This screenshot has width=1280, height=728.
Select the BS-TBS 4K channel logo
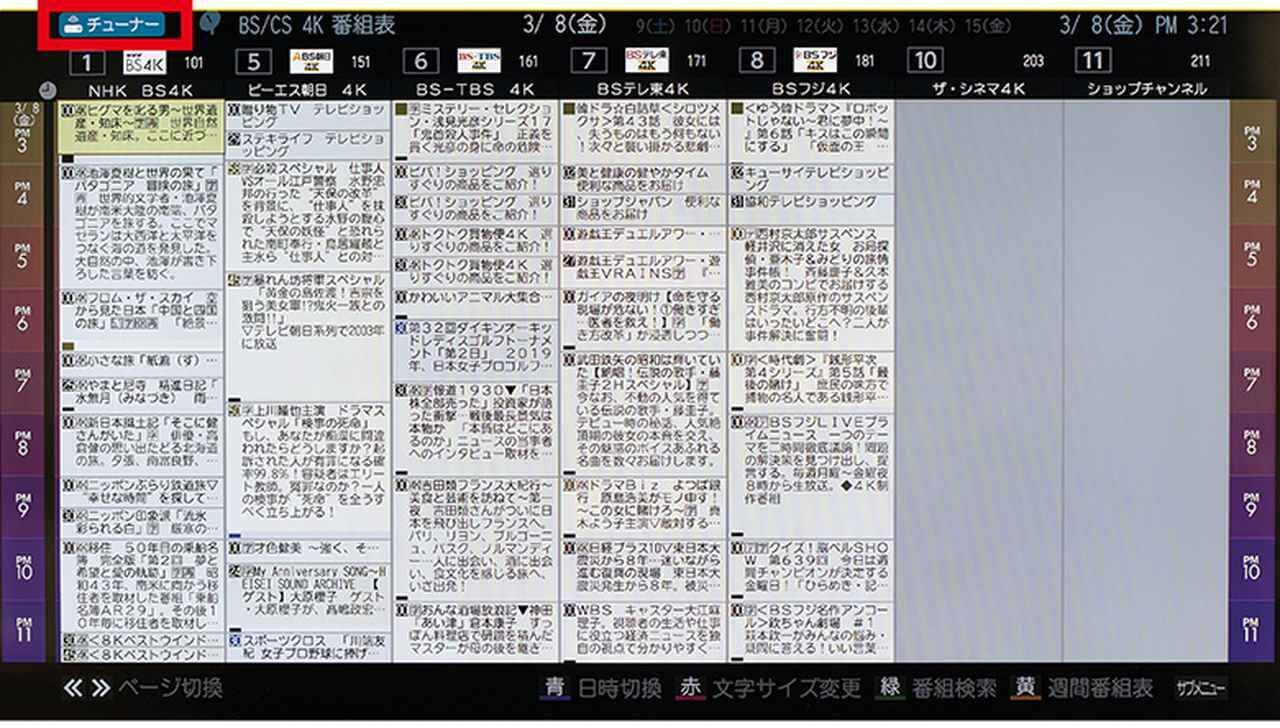[478, 62]
